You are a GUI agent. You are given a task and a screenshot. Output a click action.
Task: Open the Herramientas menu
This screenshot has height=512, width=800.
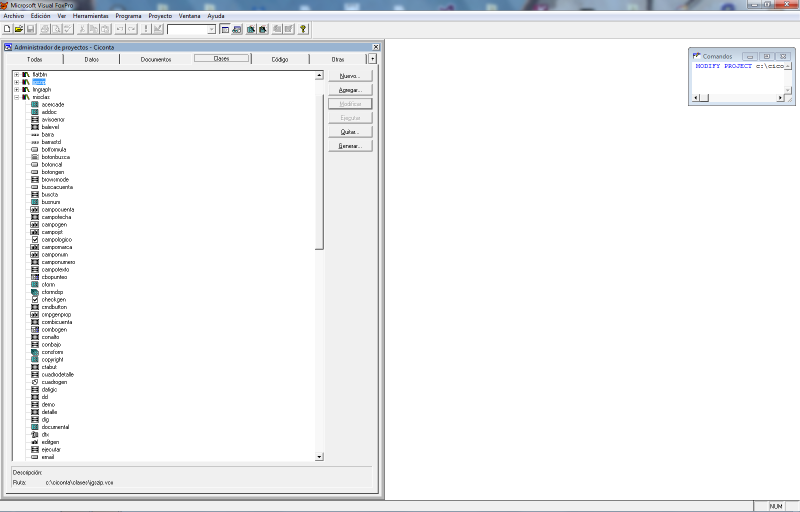coord(90,16)
